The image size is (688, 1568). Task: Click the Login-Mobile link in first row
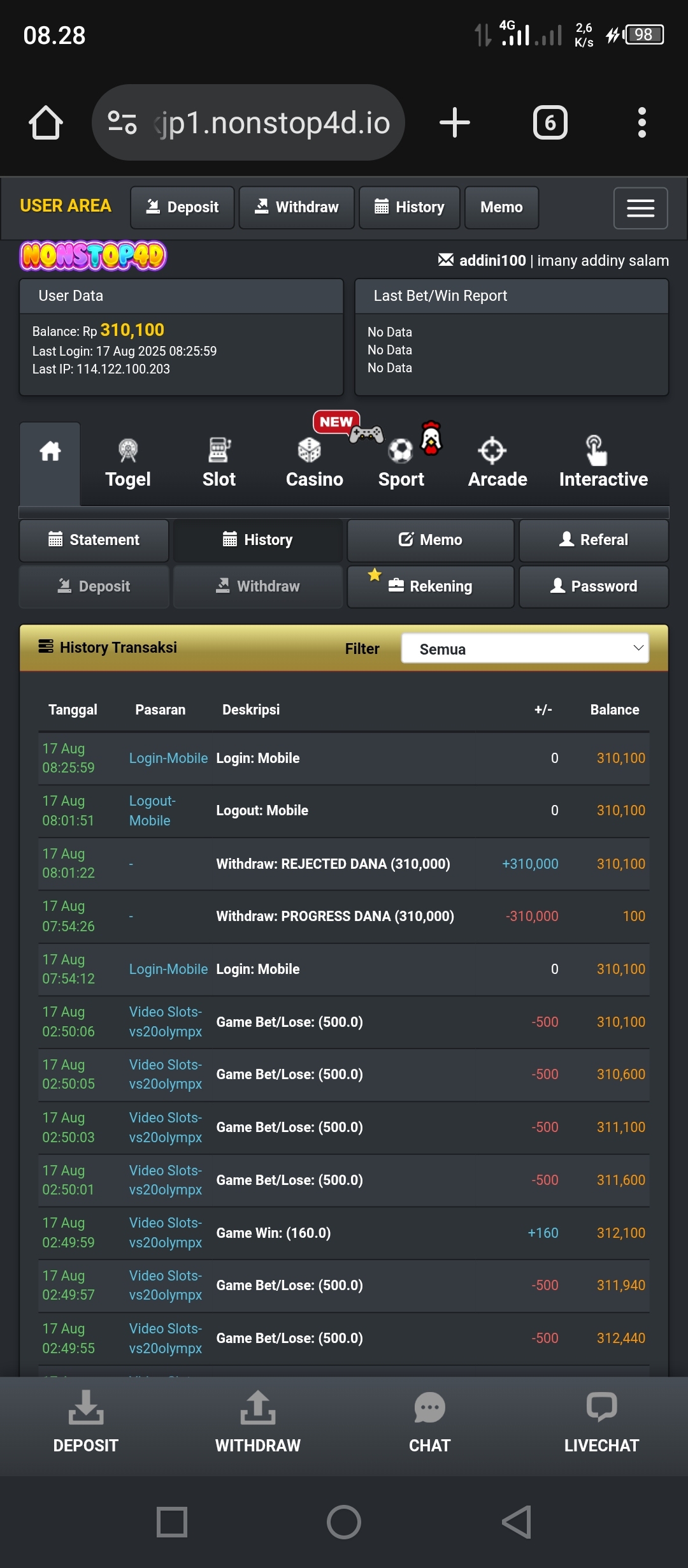[x=168, y=758]
